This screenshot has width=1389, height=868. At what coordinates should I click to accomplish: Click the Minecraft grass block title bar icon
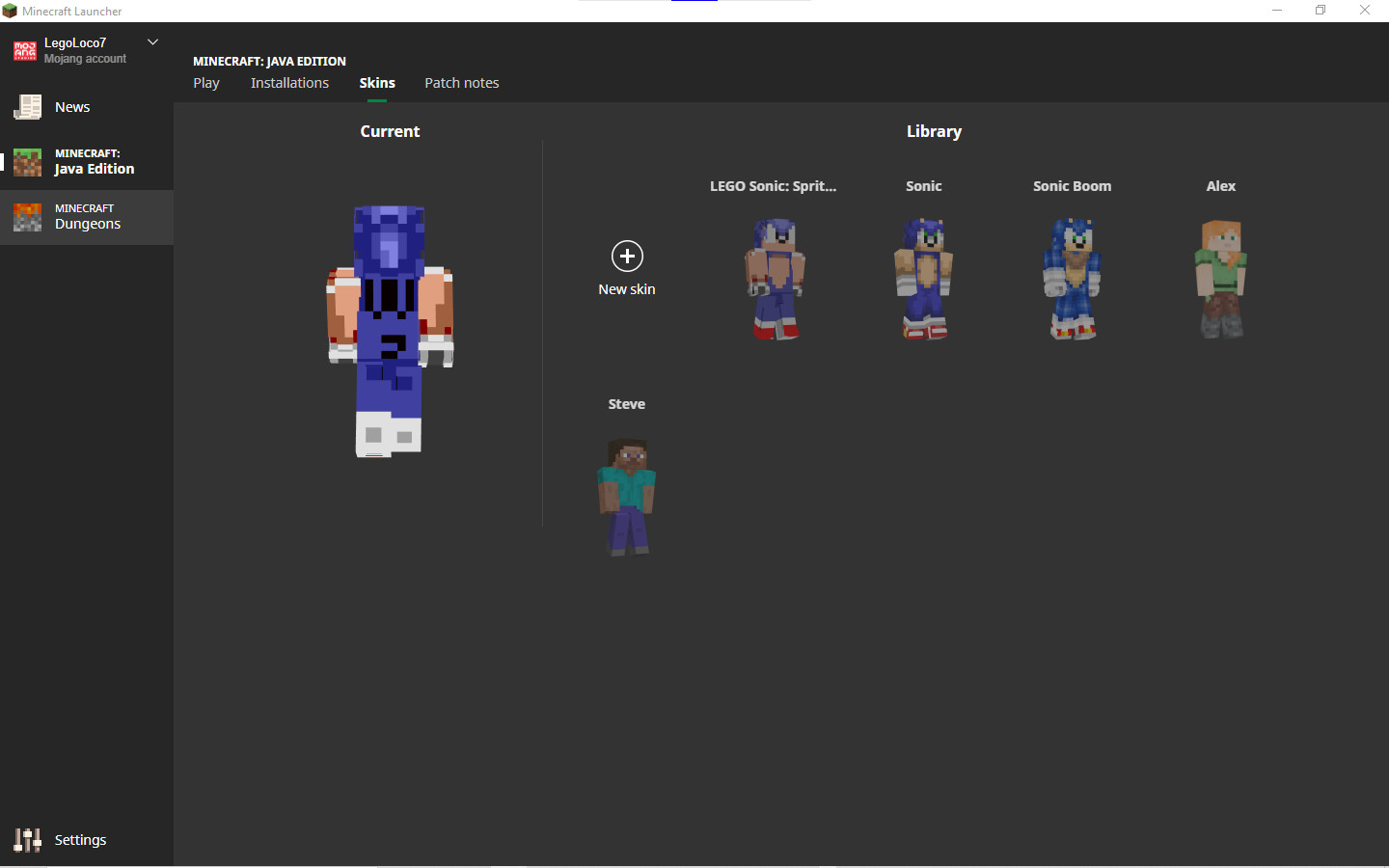(10, 11)
